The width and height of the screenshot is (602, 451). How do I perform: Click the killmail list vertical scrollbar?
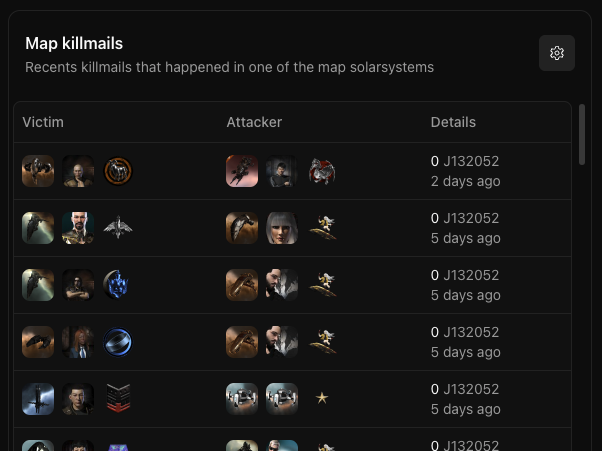click(x=582, y=134)
